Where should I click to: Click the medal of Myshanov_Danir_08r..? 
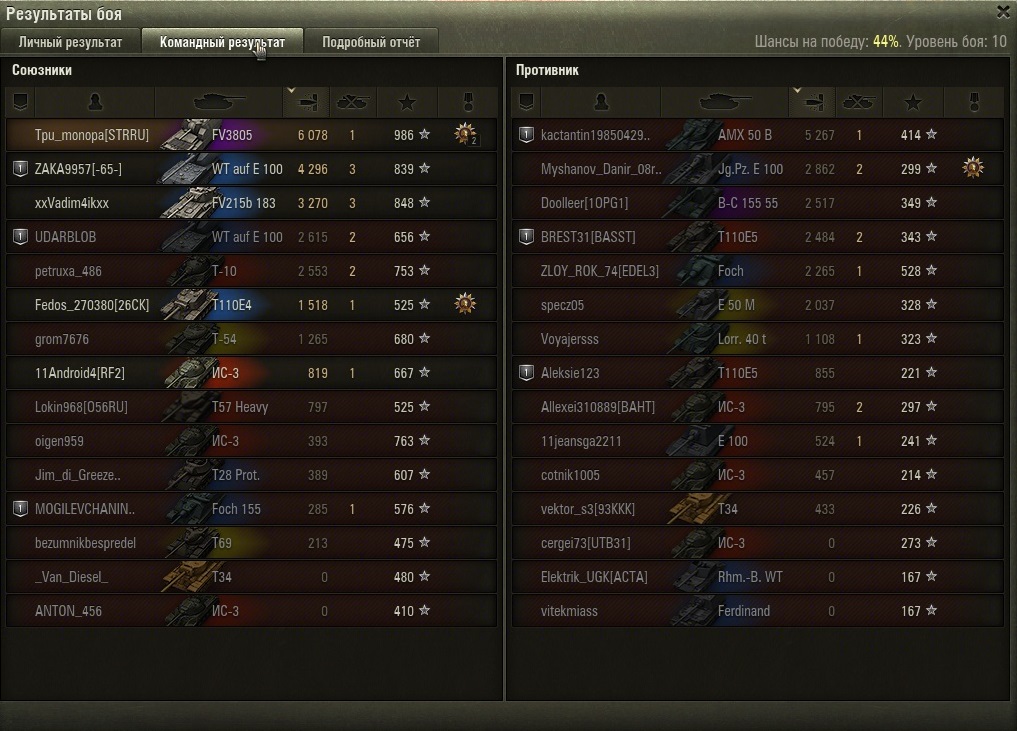[972, 168]
